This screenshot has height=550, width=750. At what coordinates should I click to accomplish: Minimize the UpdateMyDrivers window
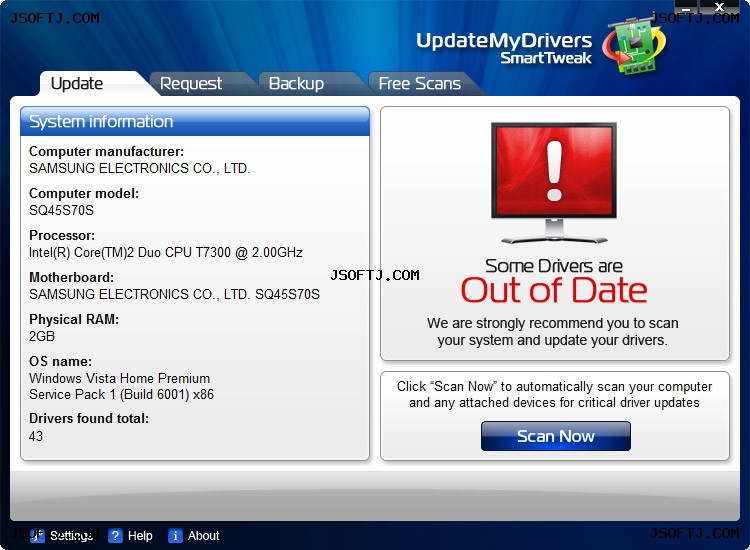686,7
